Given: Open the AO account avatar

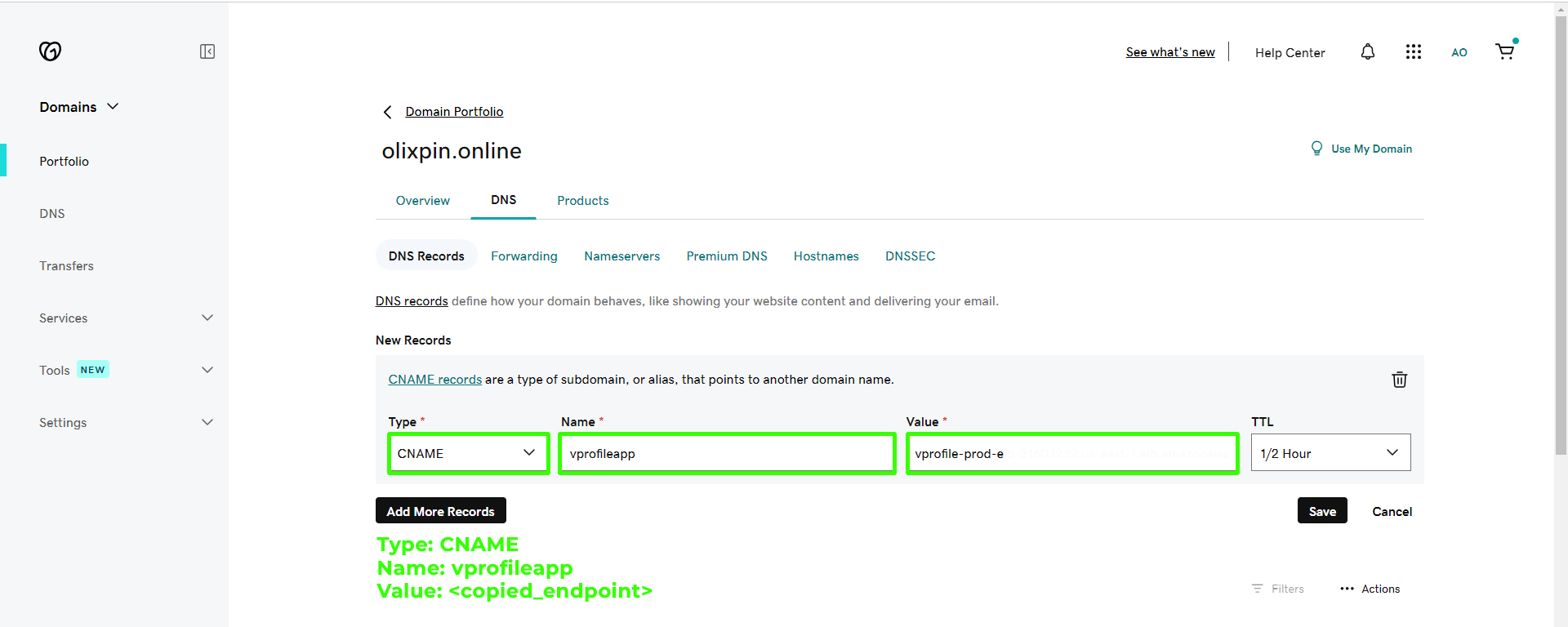Looking at the screenshot, I should pos(1459,52).
